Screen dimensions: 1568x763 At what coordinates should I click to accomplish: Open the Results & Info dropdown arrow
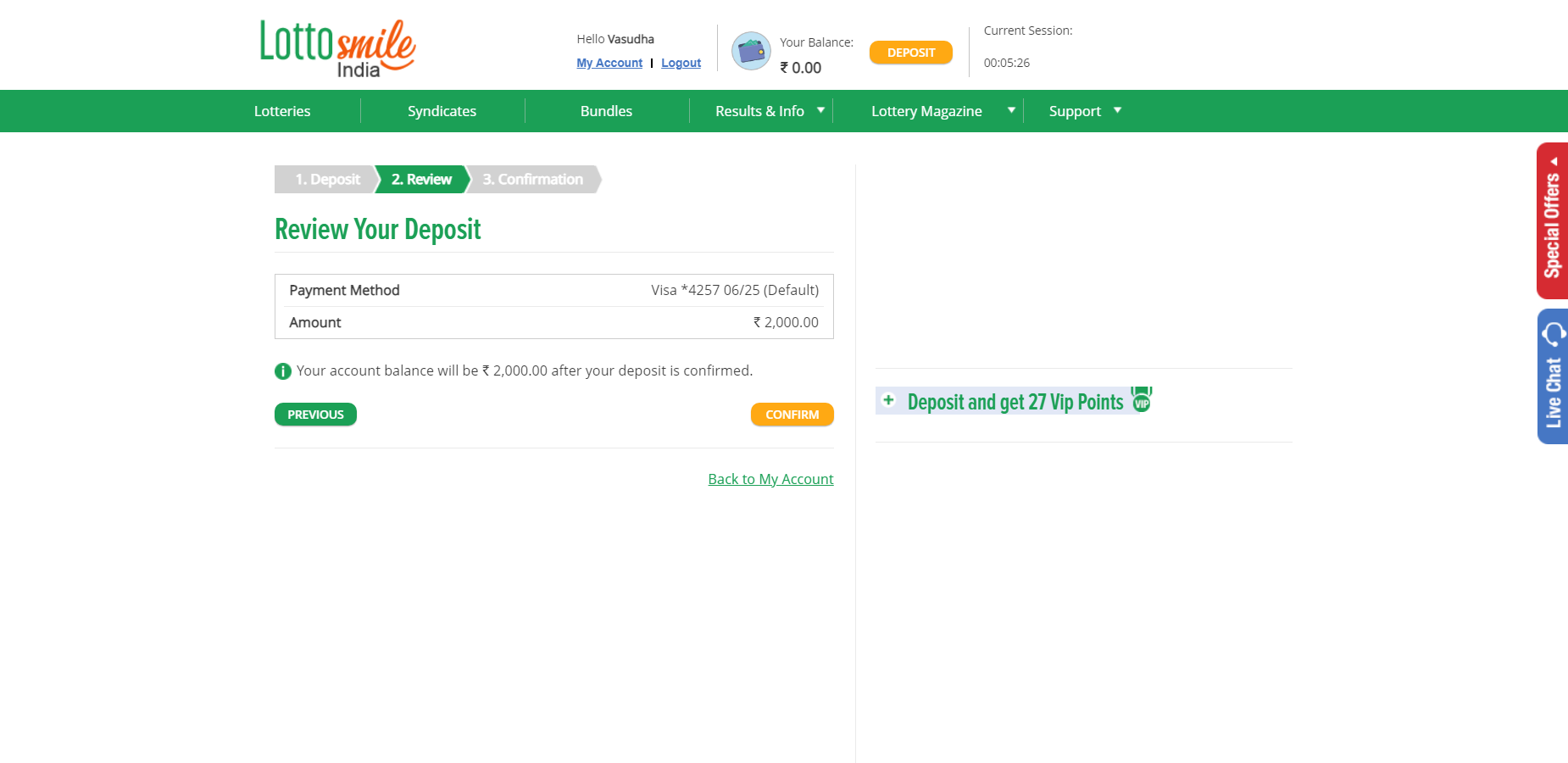[x=820, y=110]
